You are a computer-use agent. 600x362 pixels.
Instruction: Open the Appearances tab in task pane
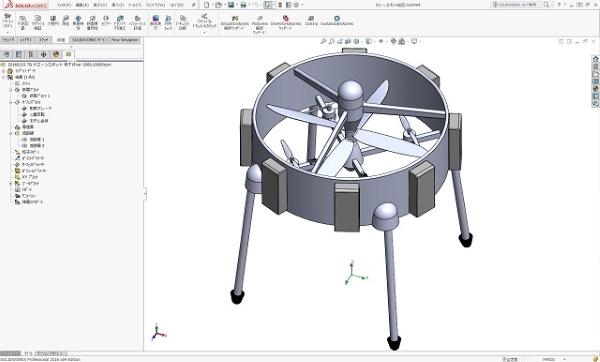595,89
